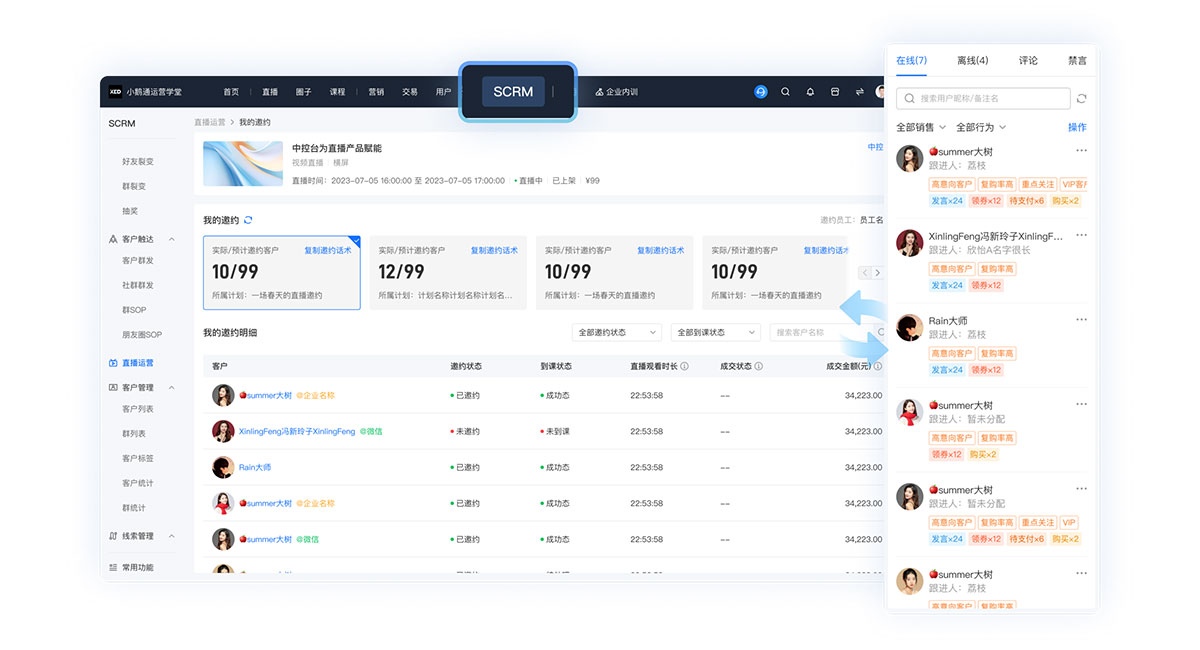Click refresh icon next to 我的邀约
Image resolution: width=1200 pixels, height=650 pixels.
(x=248, y=220)
